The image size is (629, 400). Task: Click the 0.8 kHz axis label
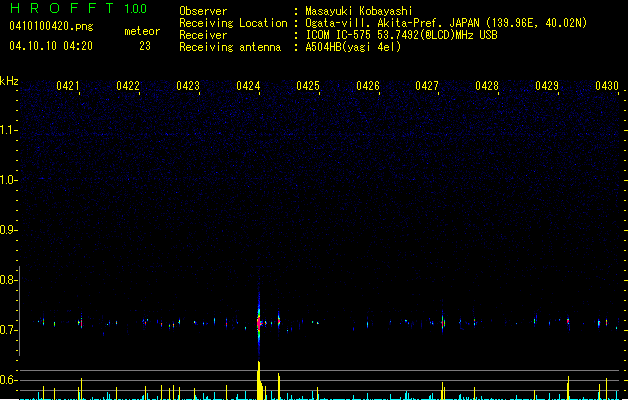(8, 280)
